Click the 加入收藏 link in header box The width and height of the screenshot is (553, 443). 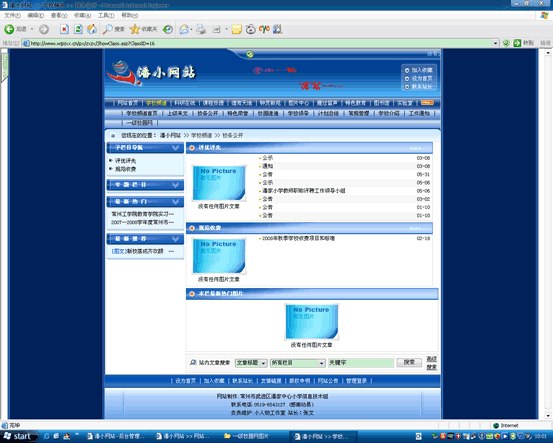422,70
